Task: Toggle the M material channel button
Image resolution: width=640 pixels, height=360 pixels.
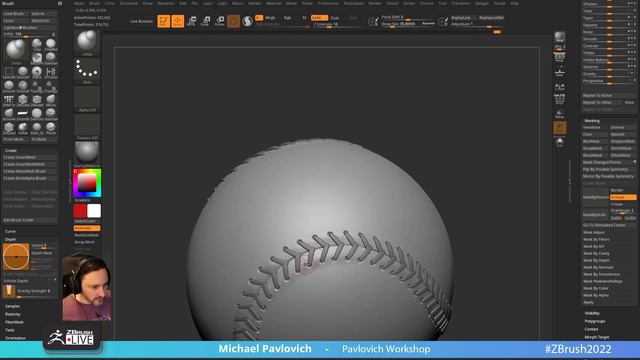Action: (x=304, y=18)
